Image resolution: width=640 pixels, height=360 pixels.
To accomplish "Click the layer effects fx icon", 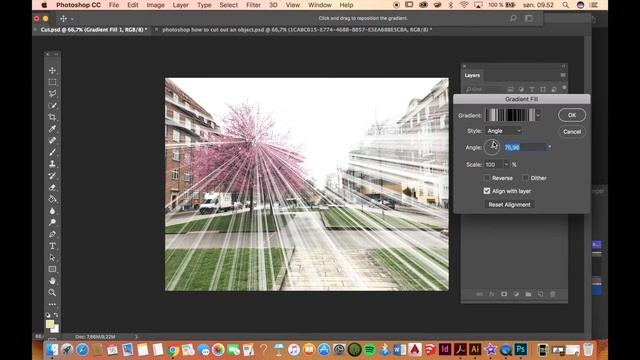I will coord(492,294).
